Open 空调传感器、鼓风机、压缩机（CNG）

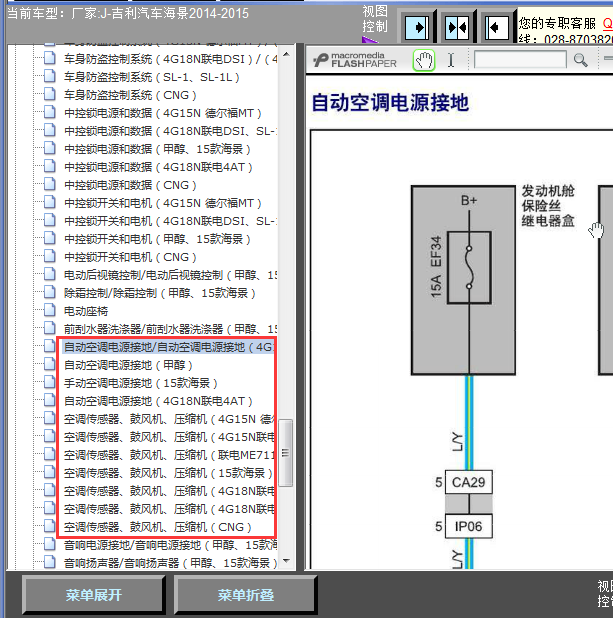point(158,527)
